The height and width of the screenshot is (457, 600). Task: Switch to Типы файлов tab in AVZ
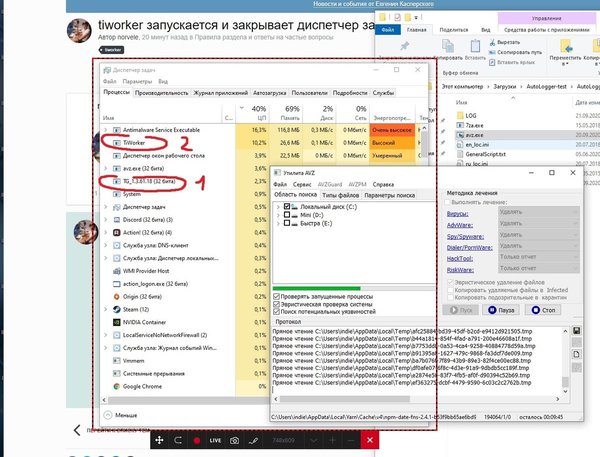pyautogui.click(x=340, y=195)
